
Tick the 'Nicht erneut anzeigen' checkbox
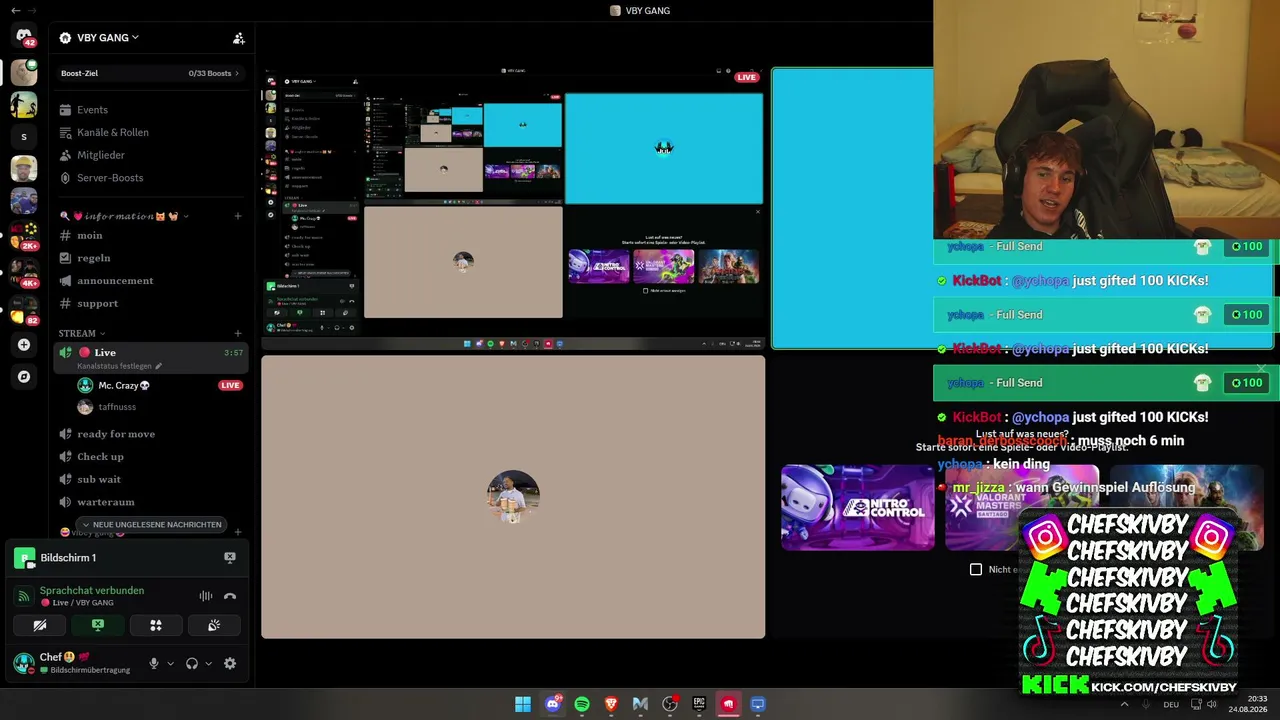point(976,569)
